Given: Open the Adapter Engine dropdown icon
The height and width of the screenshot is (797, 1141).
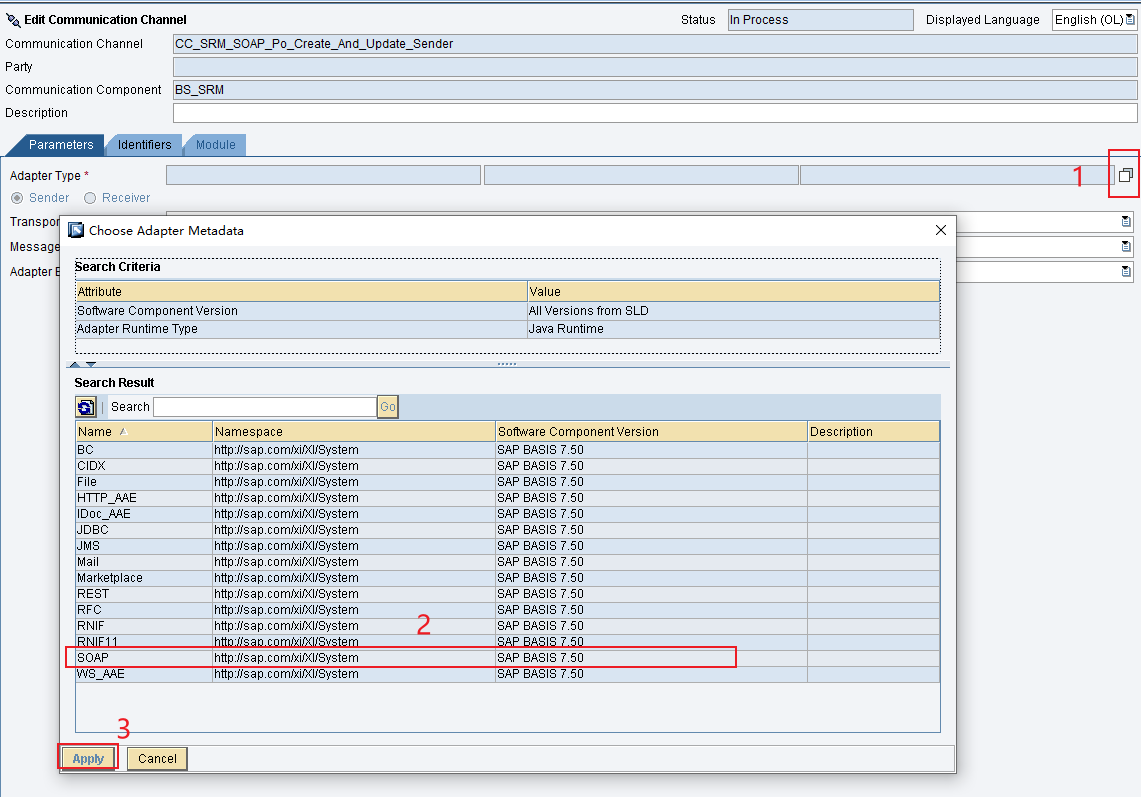Looking at the screenshot, I should point(1126,271).
